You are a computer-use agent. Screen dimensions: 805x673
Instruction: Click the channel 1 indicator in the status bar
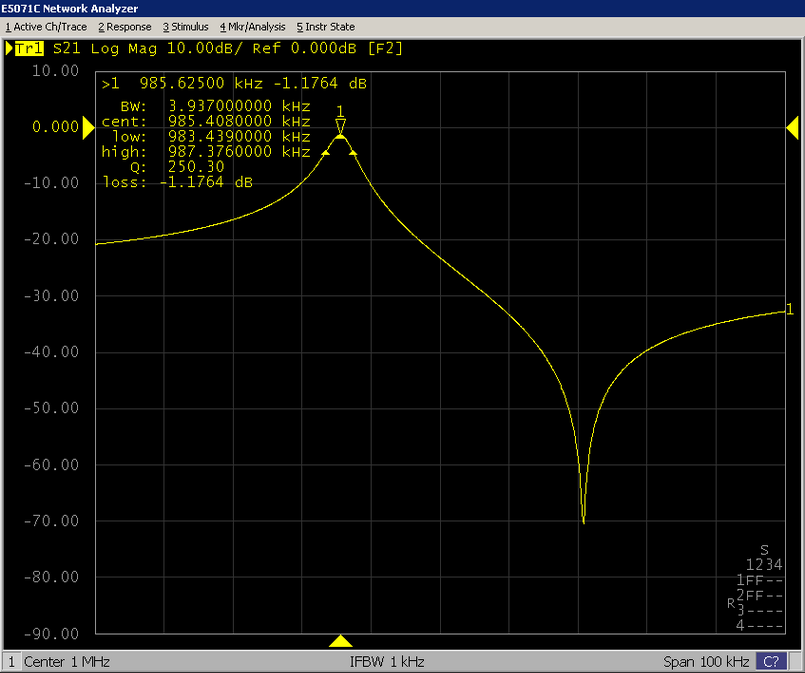click(x=12, y=662)
